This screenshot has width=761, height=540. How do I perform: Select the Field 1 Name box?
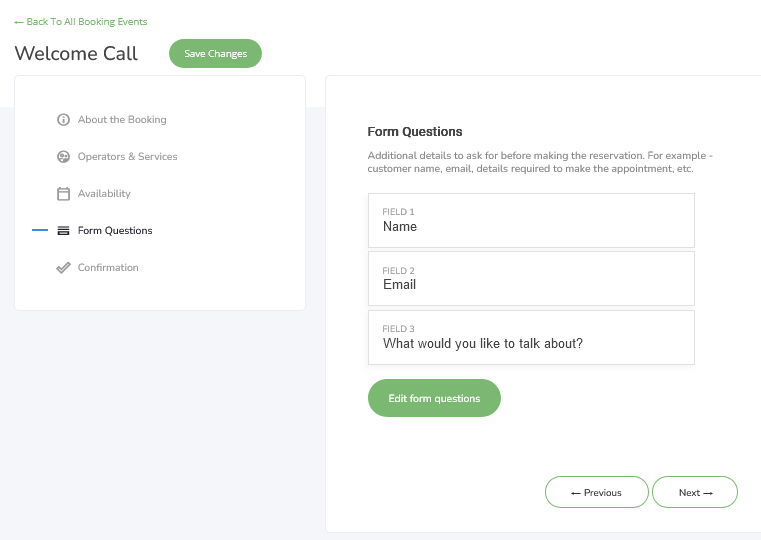click(531, 221)
